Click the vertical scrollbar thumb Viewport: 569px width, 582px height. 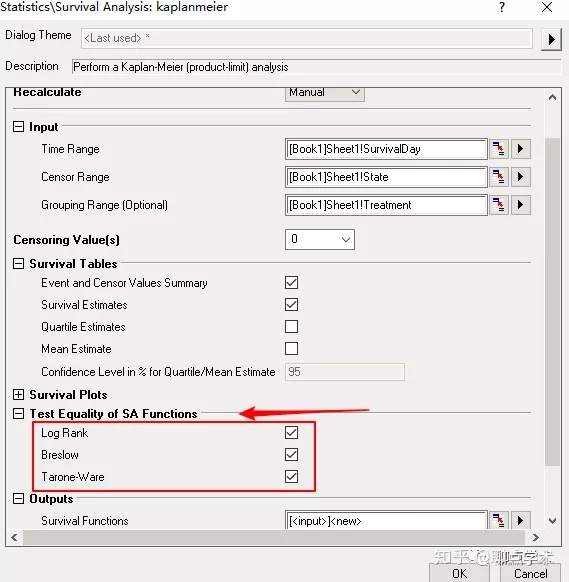coord(552,301)
